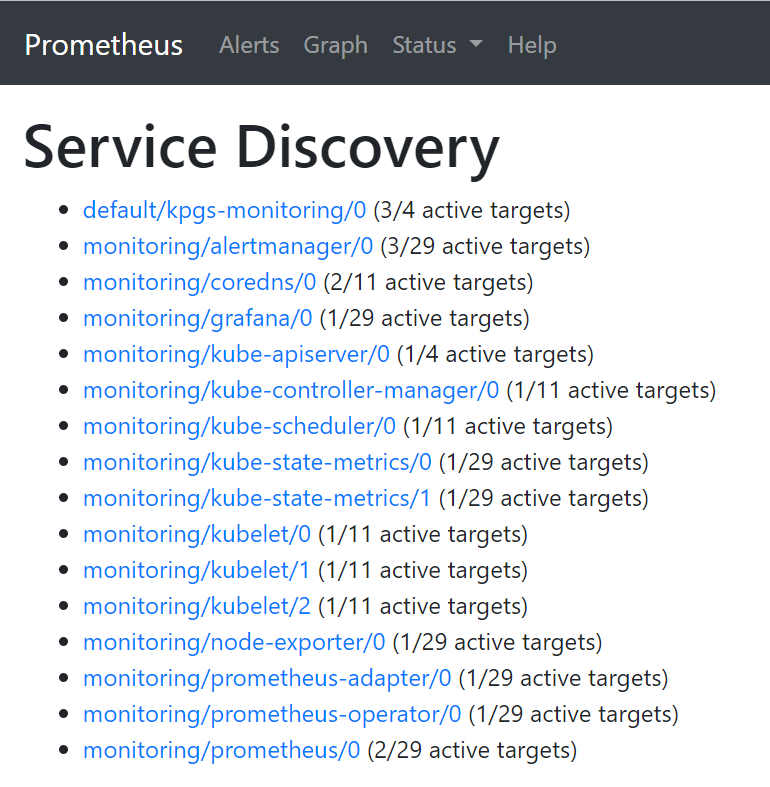Click the monitoring/grafana/0 link

click(198, 318)
